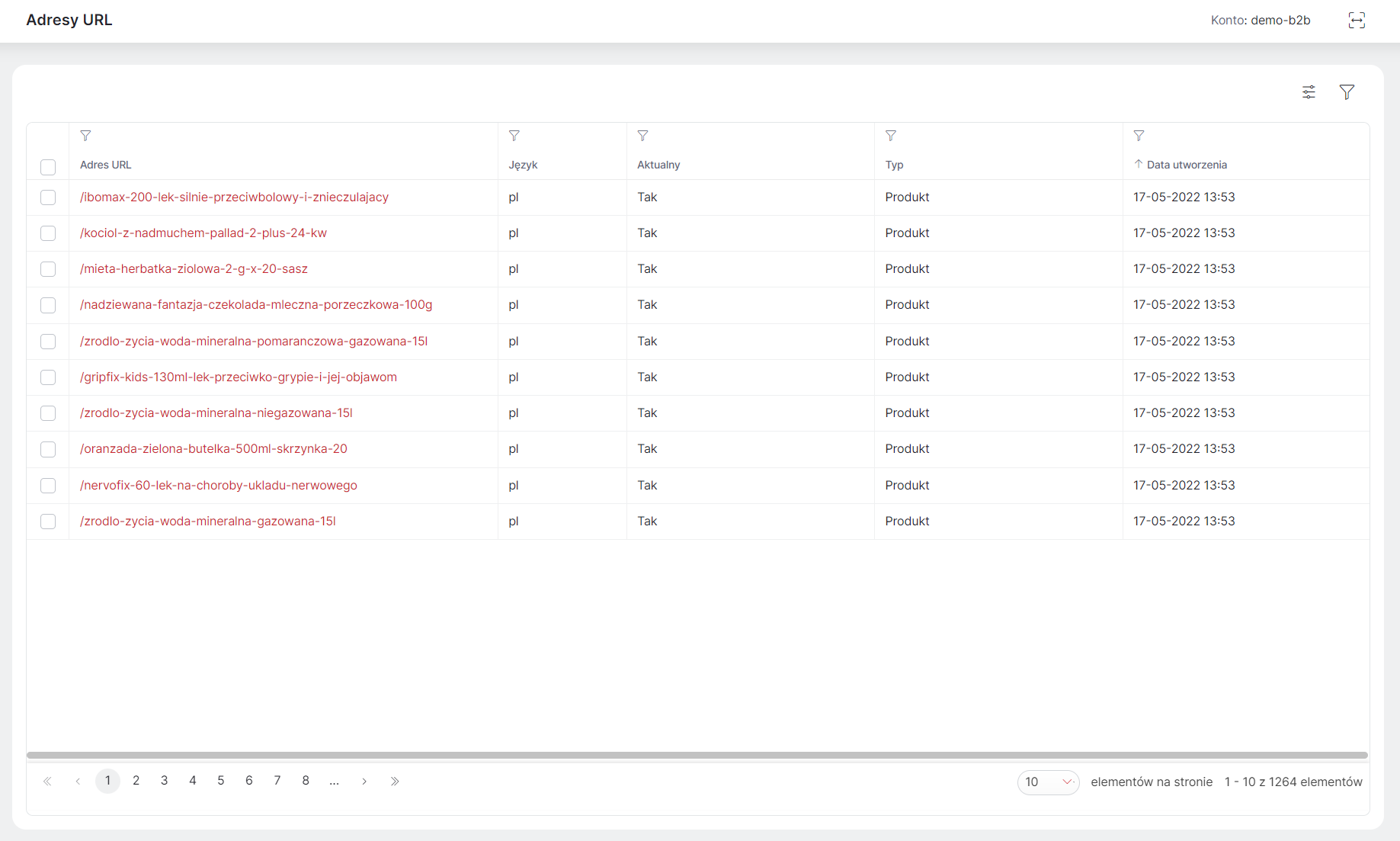Image resolution: width=1400 pixels, height=841 pixels.
Task: Open filter for Typ column
Action: point(891,136)
